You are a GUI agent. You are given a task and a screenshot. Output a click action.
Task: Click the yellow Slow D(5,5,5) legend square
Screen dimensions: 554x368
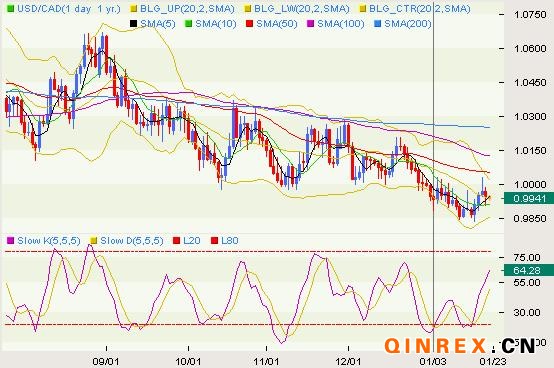click(94, 241)
